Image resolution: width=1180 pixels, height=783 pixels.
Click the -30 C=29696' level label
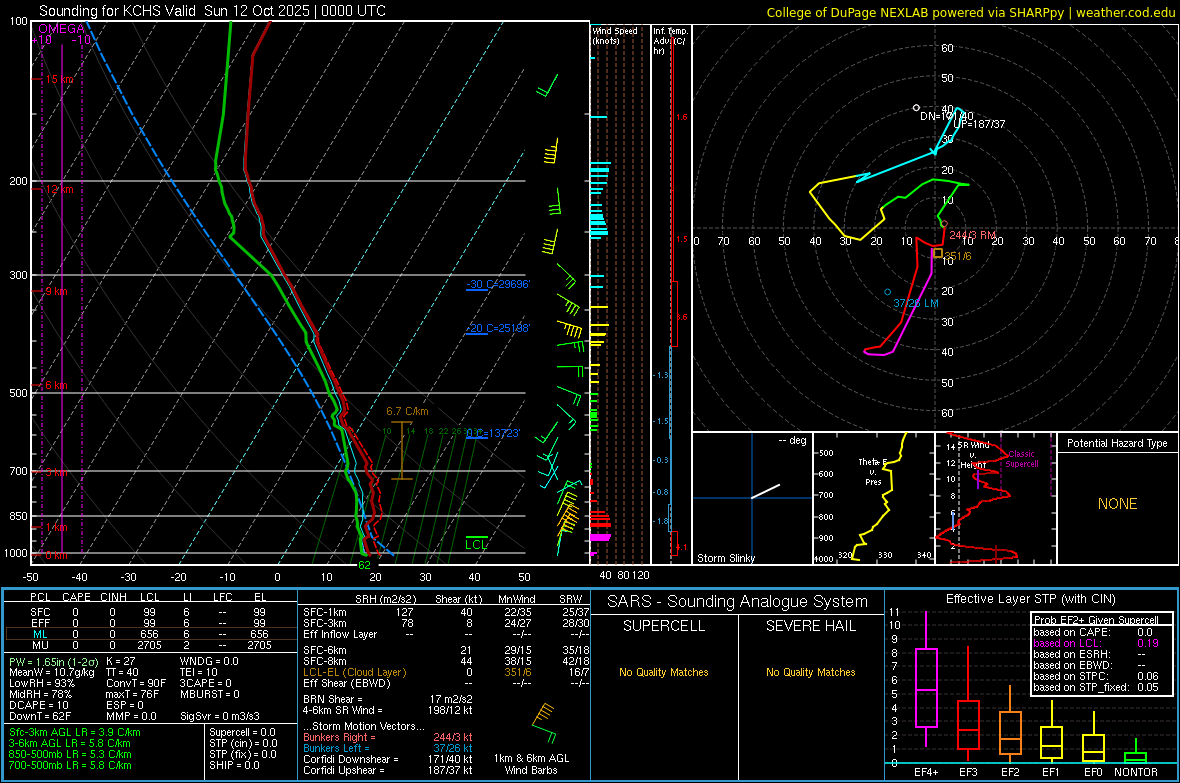(x=498, y=284)
